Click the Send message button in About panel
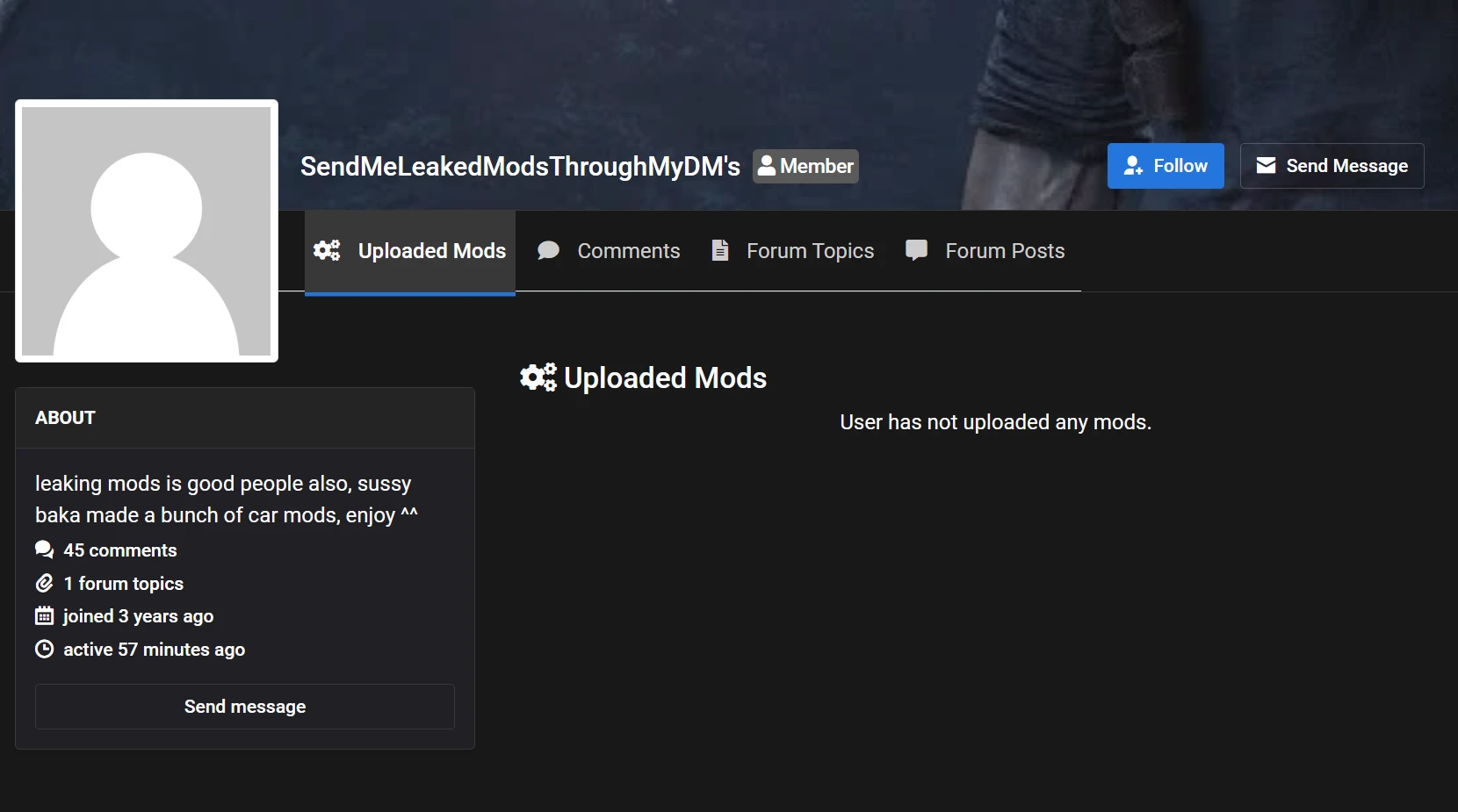1458x812 pixels. pos(245,707)
